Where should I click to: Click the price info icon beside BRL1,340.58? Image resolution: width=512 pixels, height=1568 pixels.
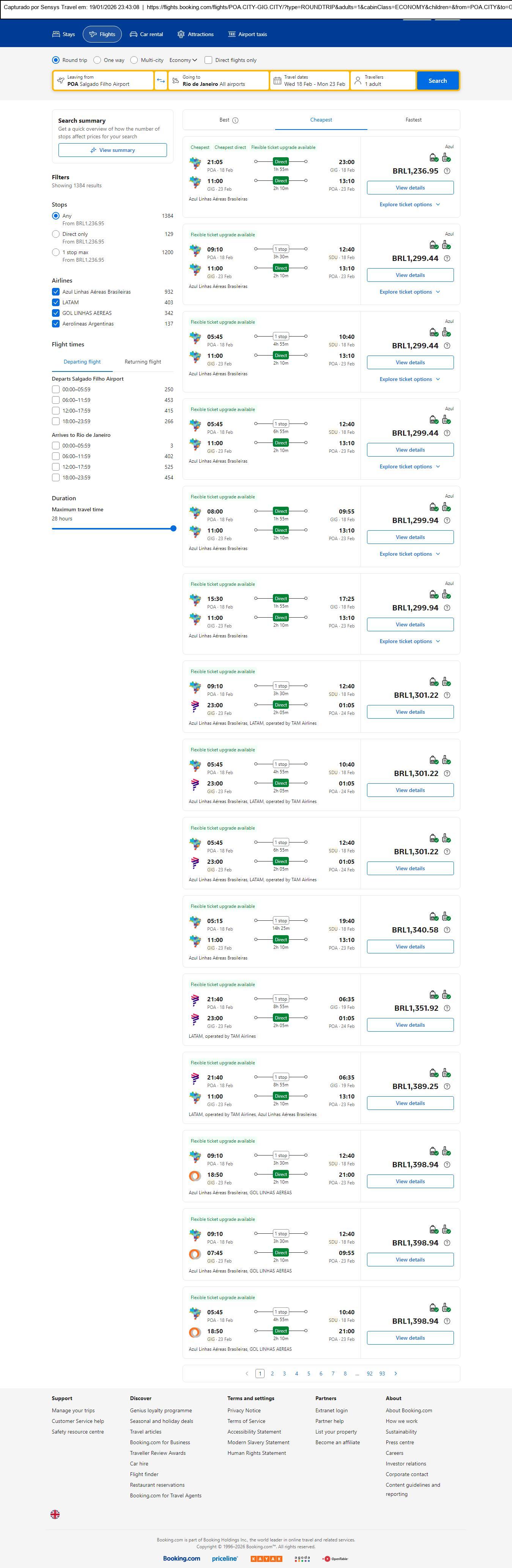[447, 929]
